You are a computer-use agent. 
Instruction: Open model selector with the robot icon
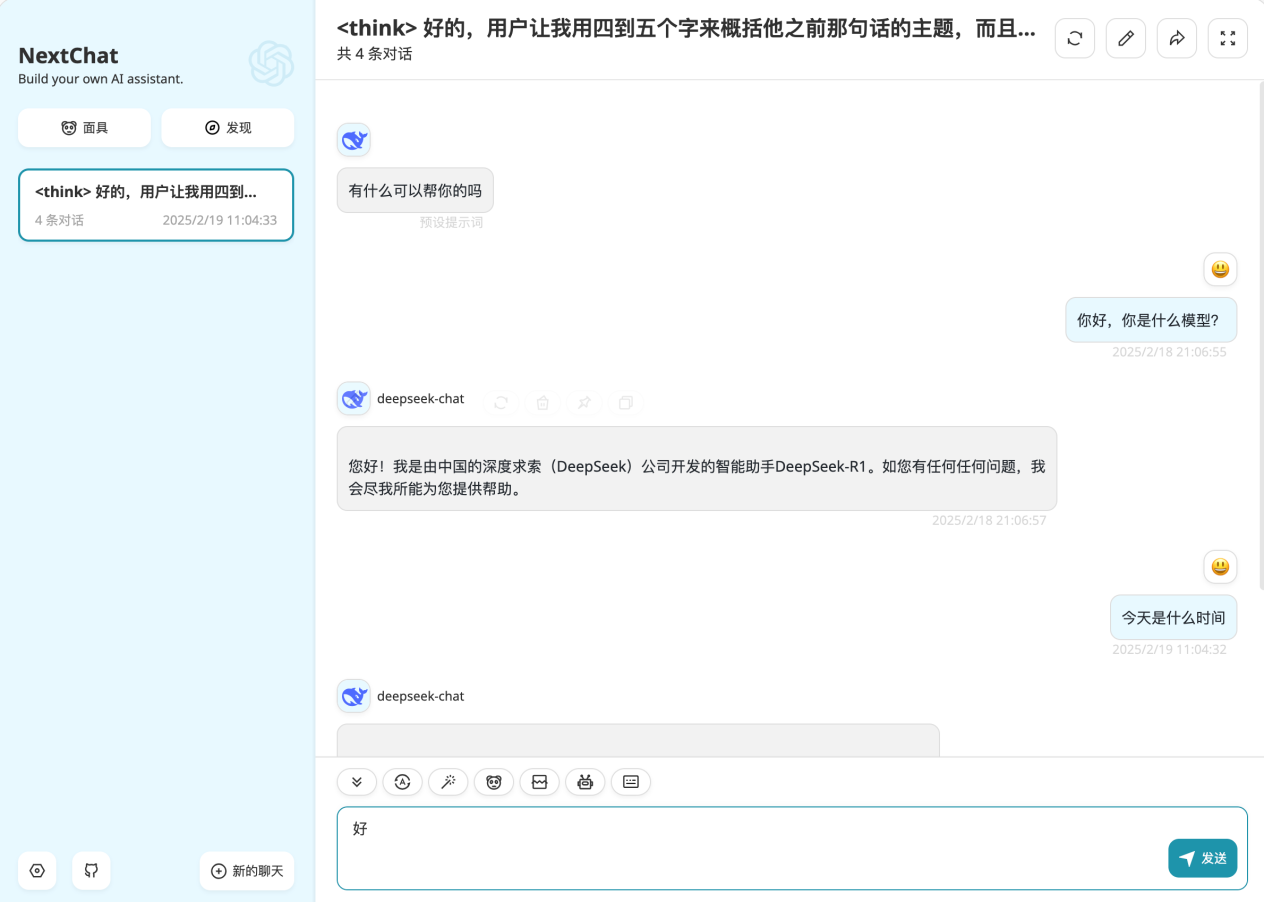[x=585, y=782]
